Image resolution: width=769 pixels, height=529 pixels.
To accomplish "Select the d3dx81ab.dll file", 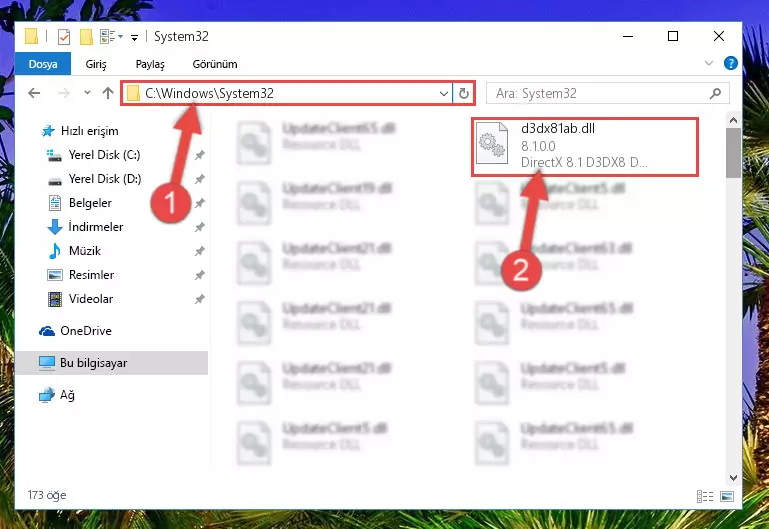I will [585, 147].
